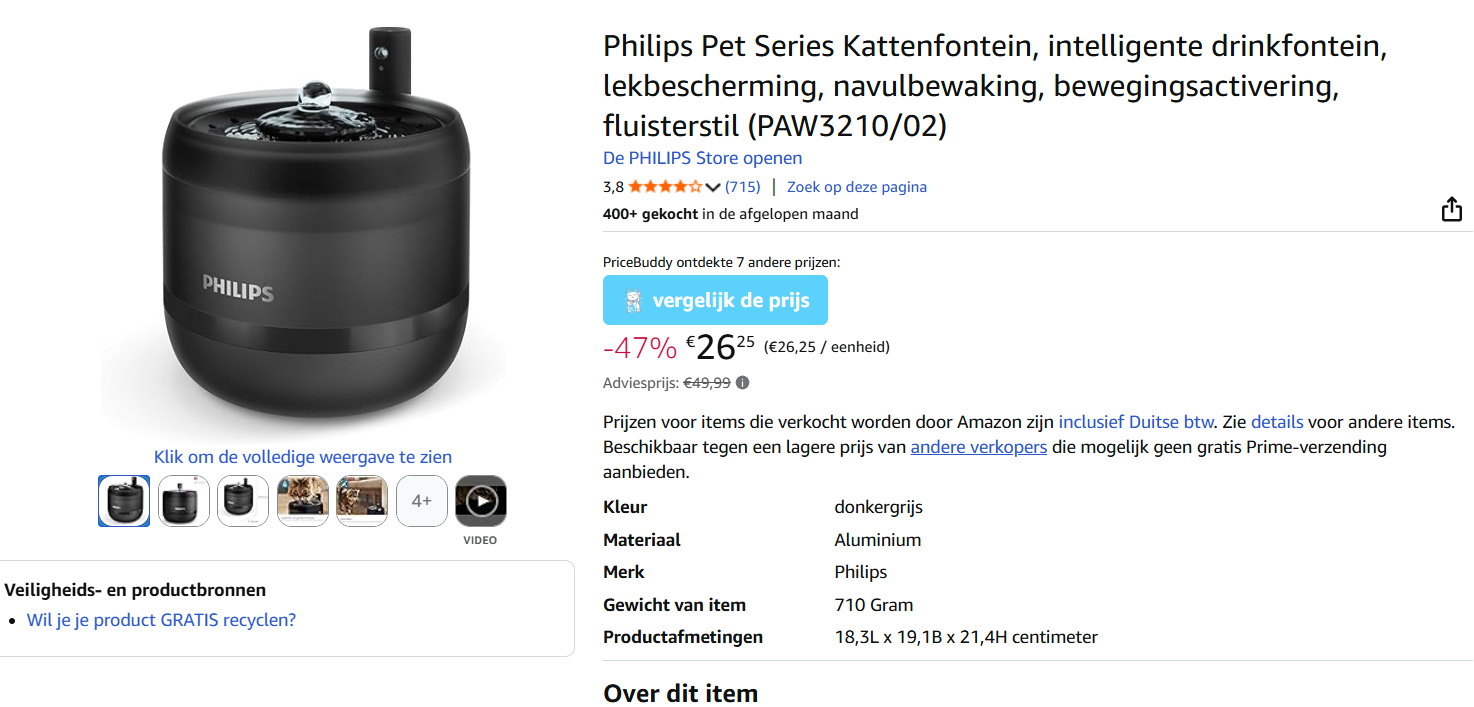Click the 4+ tile to see more images
This screenshot has height=707, width=1474.
pos(421,500)
